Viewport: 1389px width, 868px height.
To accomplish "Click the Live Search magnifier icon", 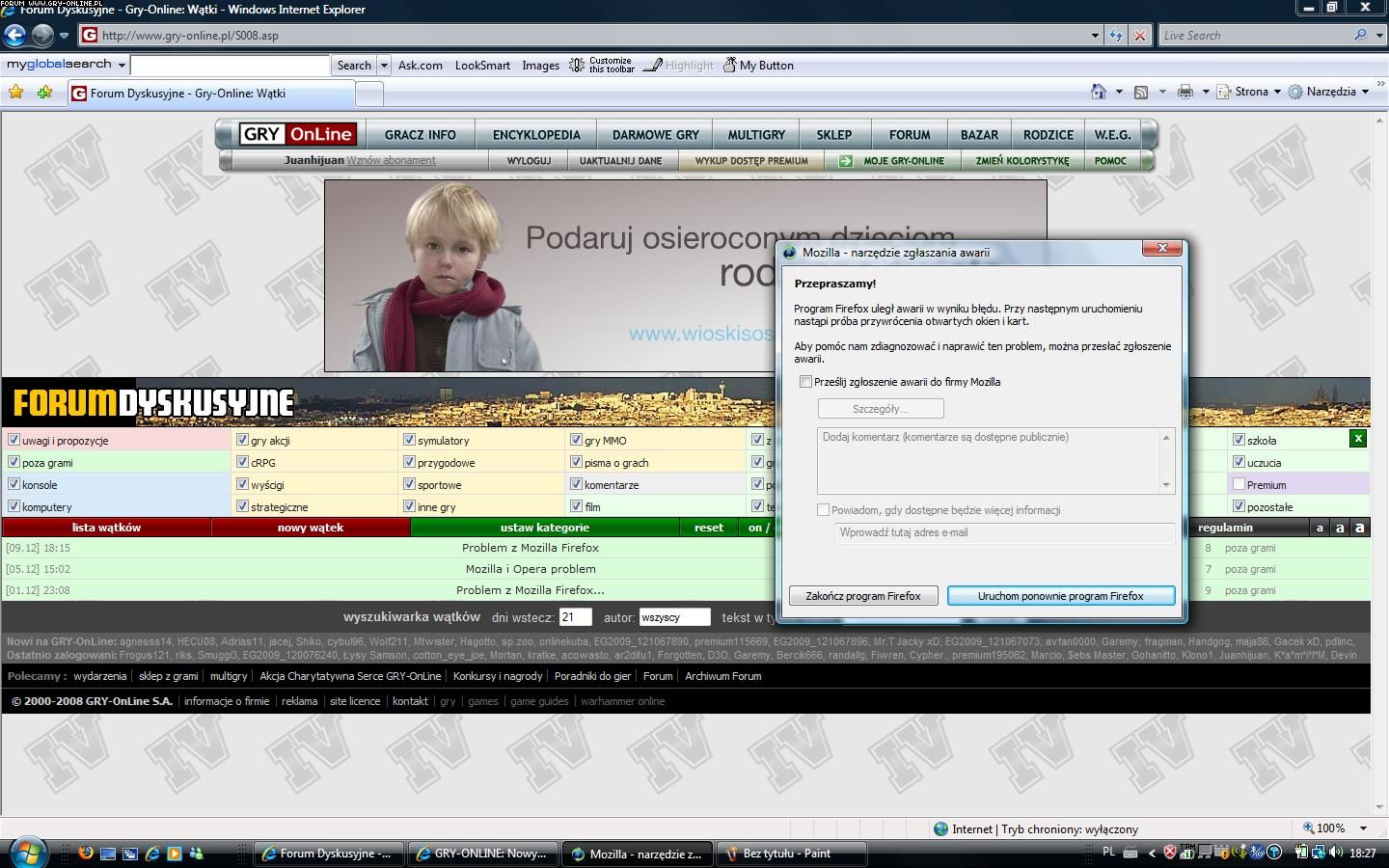I will (x=1360, y=35).
